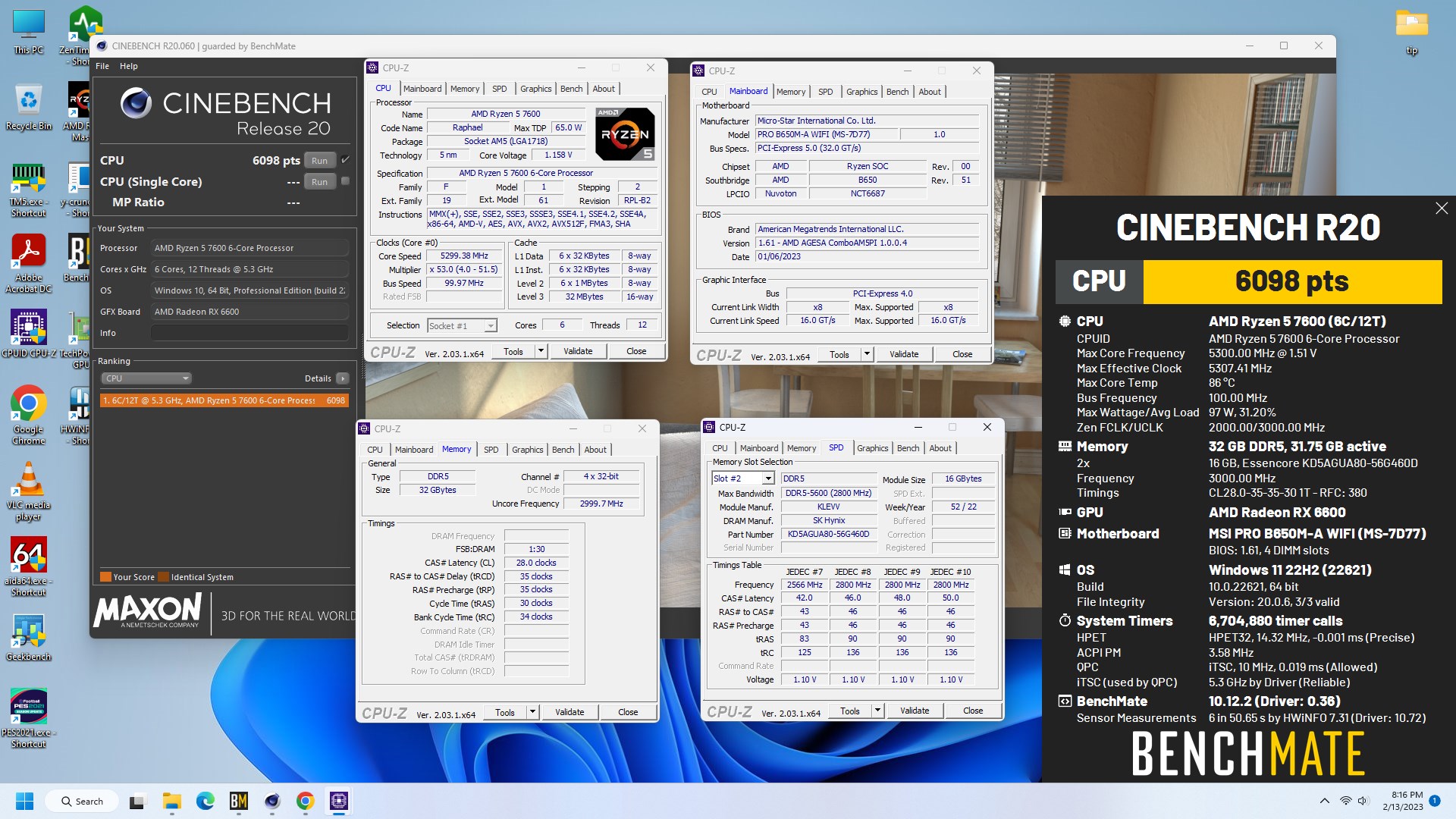Open network status tray icon
Image resolution: width=1456 pixels, height=819 pixels.
click(x=1345, y=801)
